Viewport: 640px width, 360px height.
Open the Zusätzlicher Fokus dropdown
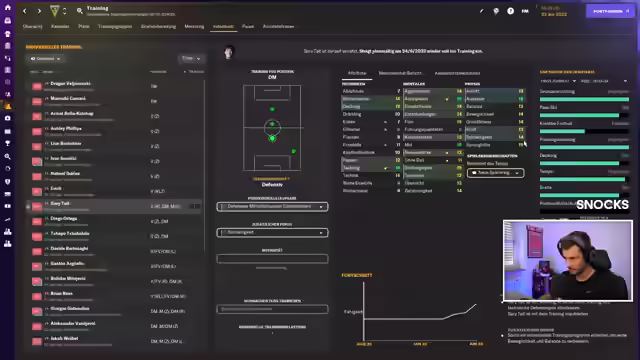[272, 233]
